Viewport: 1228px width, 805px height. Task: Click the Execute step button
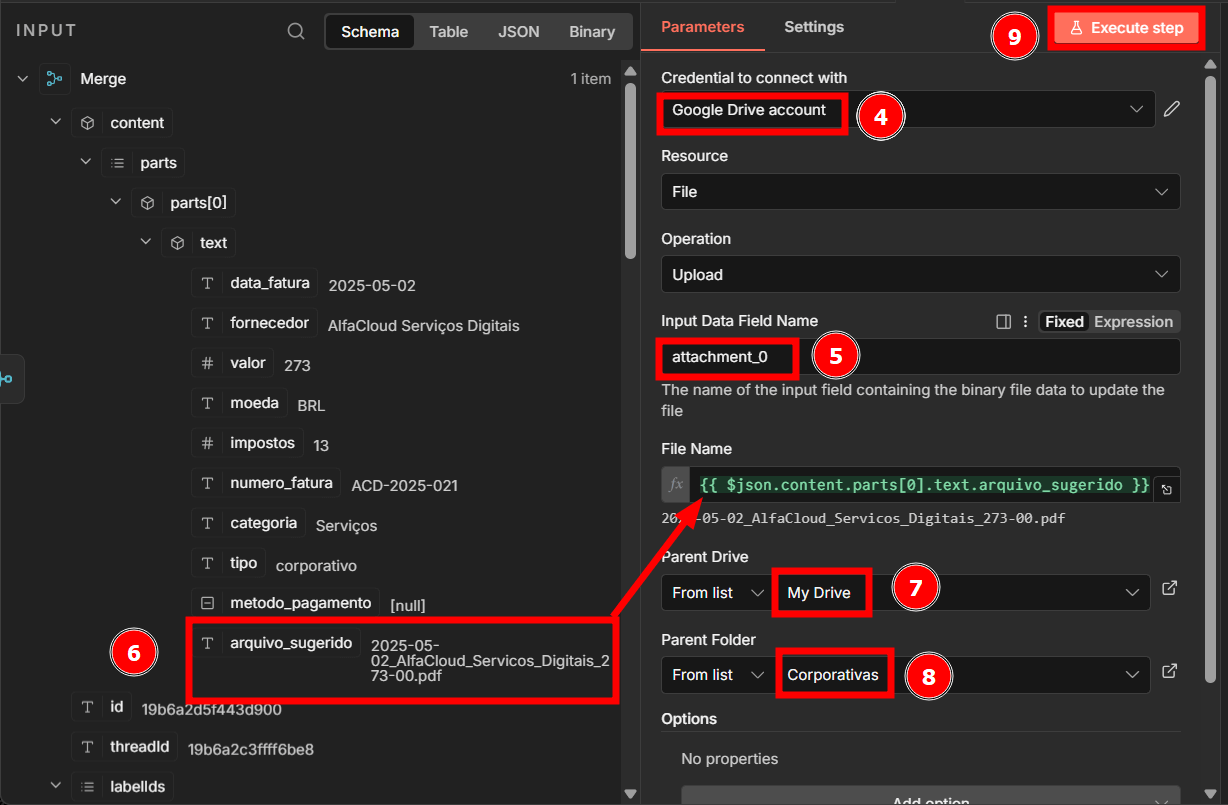1126,28
